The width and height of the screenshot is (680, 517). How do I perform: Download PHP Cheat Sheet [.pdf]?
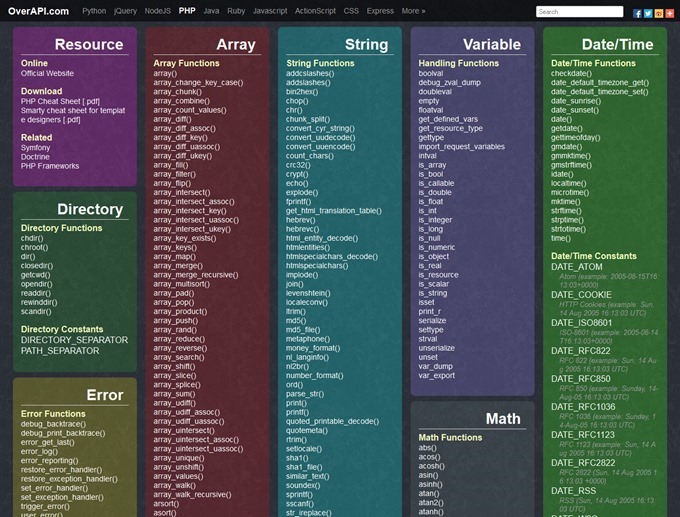point(60,101)
